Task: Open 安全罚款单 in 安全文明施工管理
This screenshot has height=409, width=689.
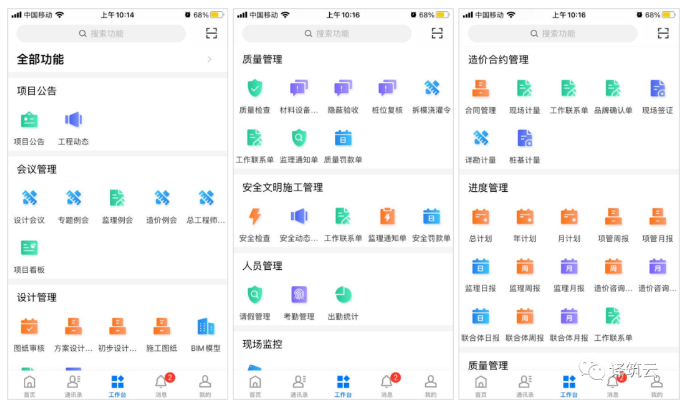Action: tap(432, 217)
